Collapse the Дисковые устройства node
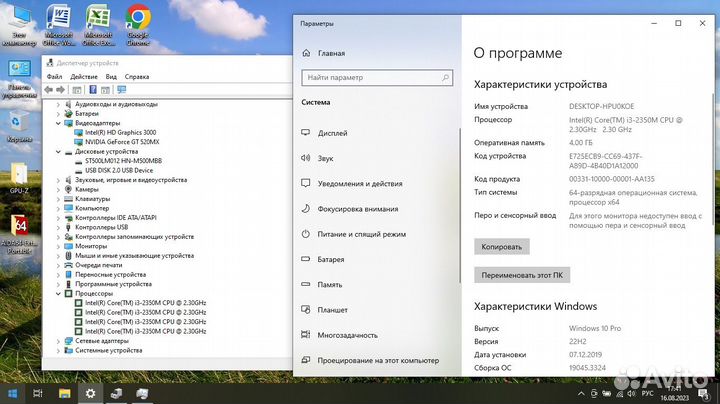The height and width of the screenshot is (404, 720). pyautogui.click(x=58, y=152)
